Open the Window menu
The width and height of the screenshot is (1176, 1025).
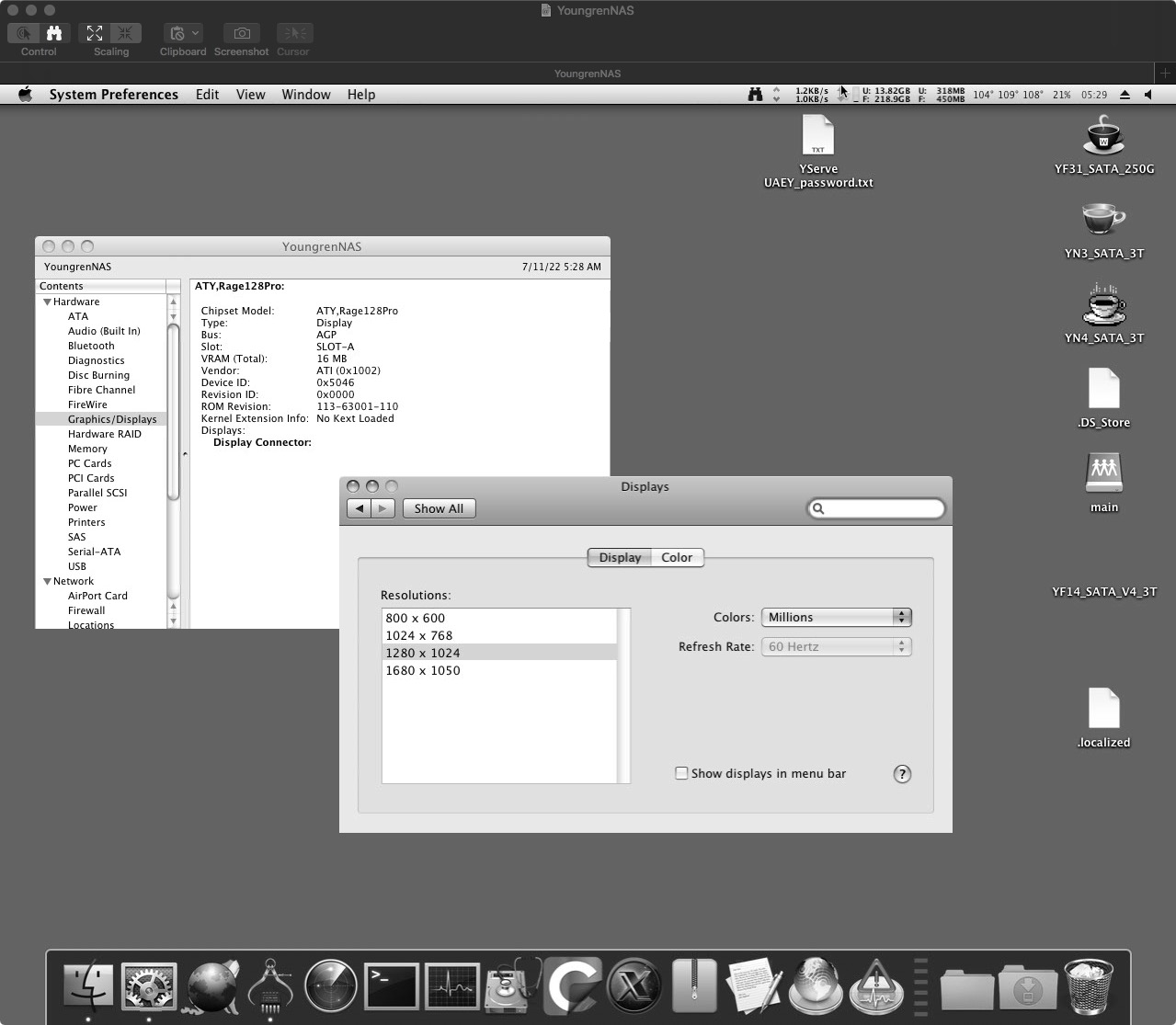point(306,94)
